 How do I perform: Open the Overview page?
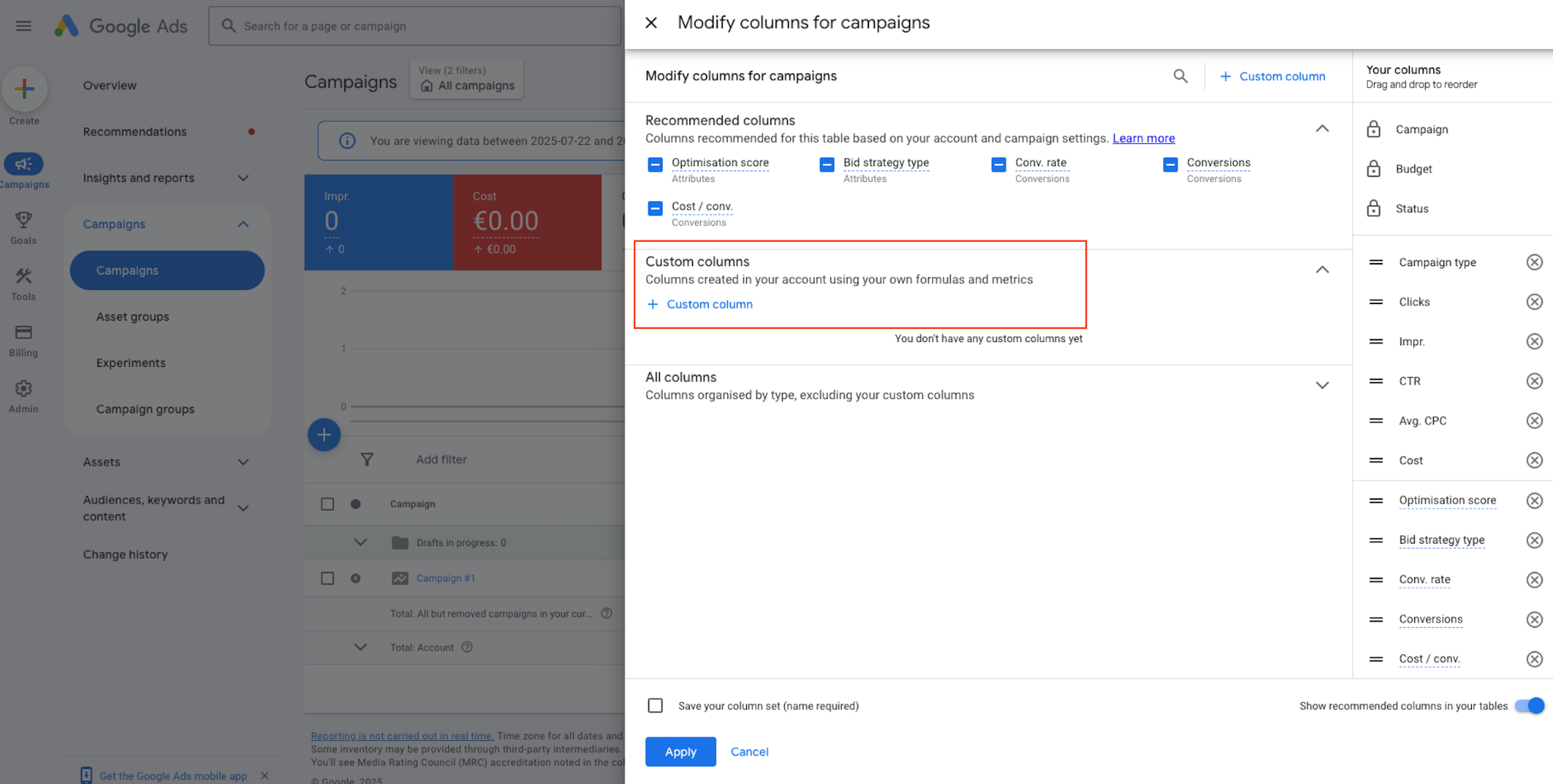(x=110, y=86)
